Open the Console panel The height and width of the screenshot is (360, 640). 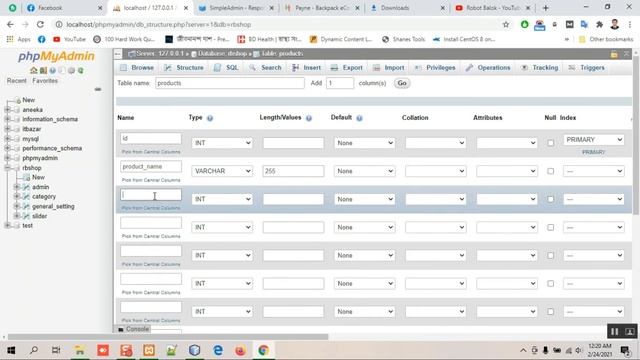point(133,329)
